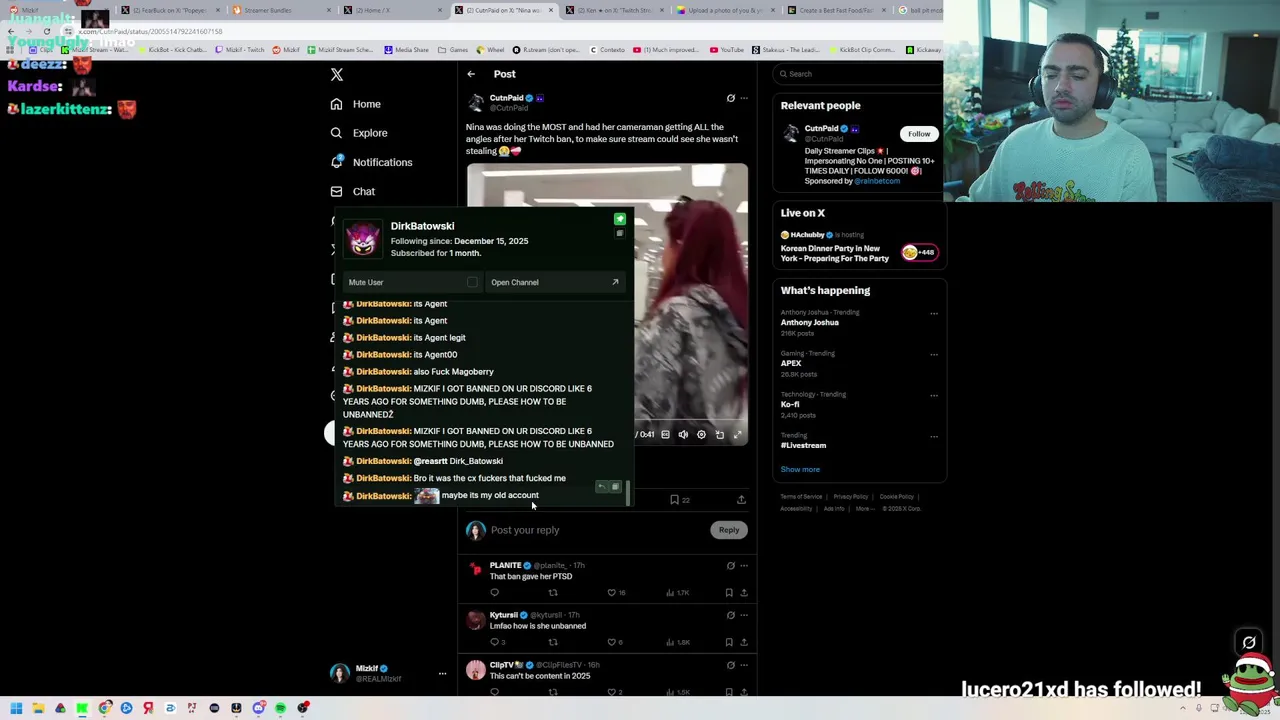The width and height of the screenshot is (1280, 720).
Task: Click the copy icon below pin in user card
Action: (620, 234)
